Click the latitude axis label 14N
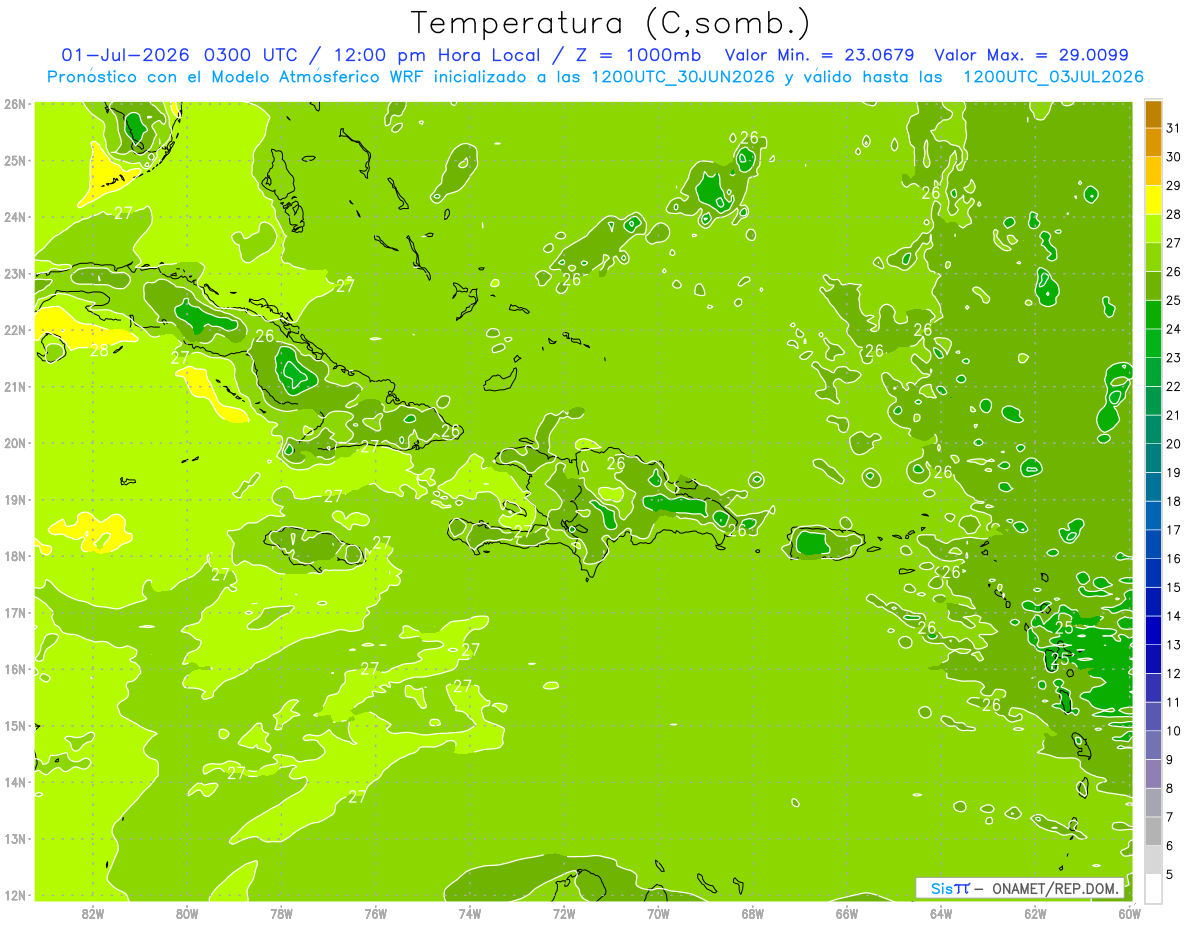Image resolution: width=1200 pixels, height=927 pixels. (x=14, y=782)
